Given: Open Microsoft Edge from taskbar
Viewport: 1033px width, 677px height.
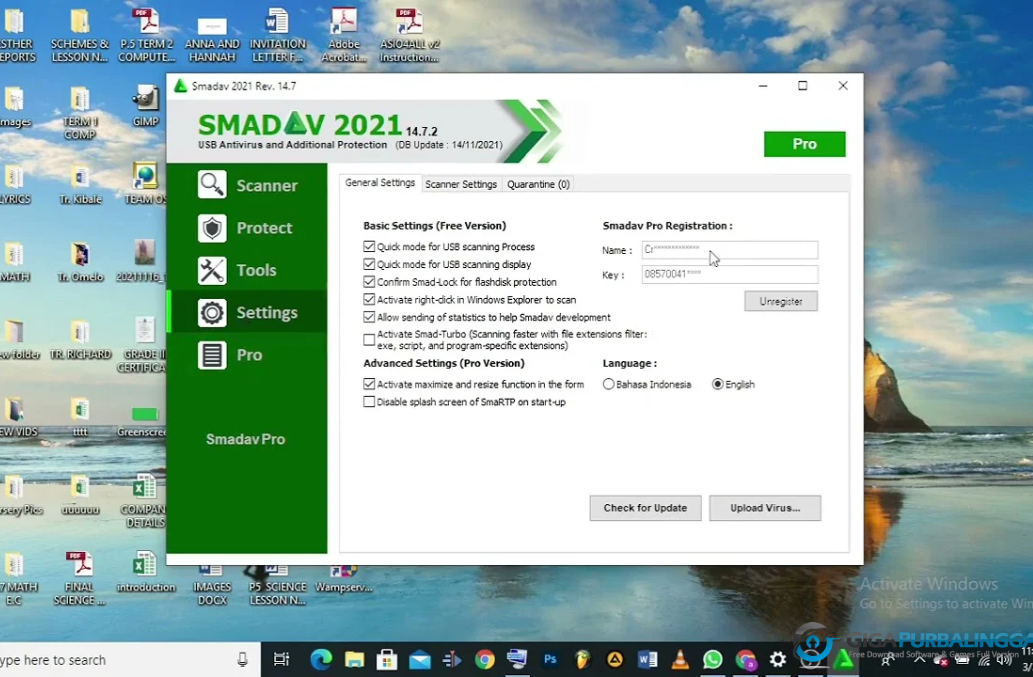Looking at the screenshot, I should [x=321, y=659].
